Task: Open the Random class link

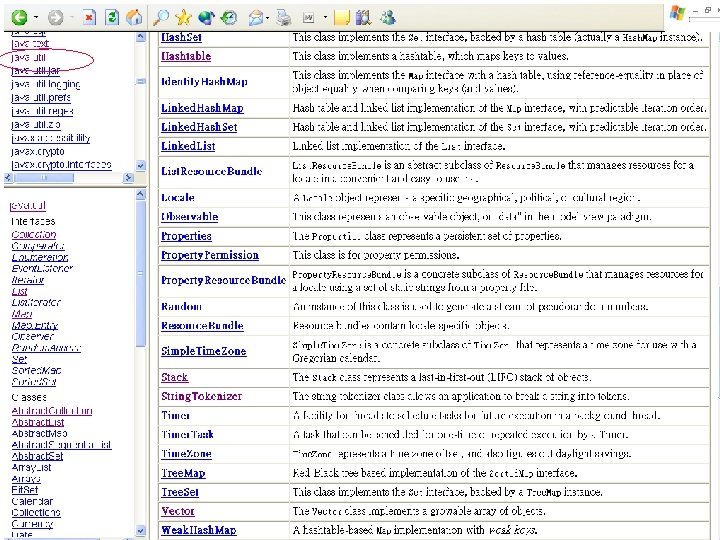Action: (x=181, y=306)
